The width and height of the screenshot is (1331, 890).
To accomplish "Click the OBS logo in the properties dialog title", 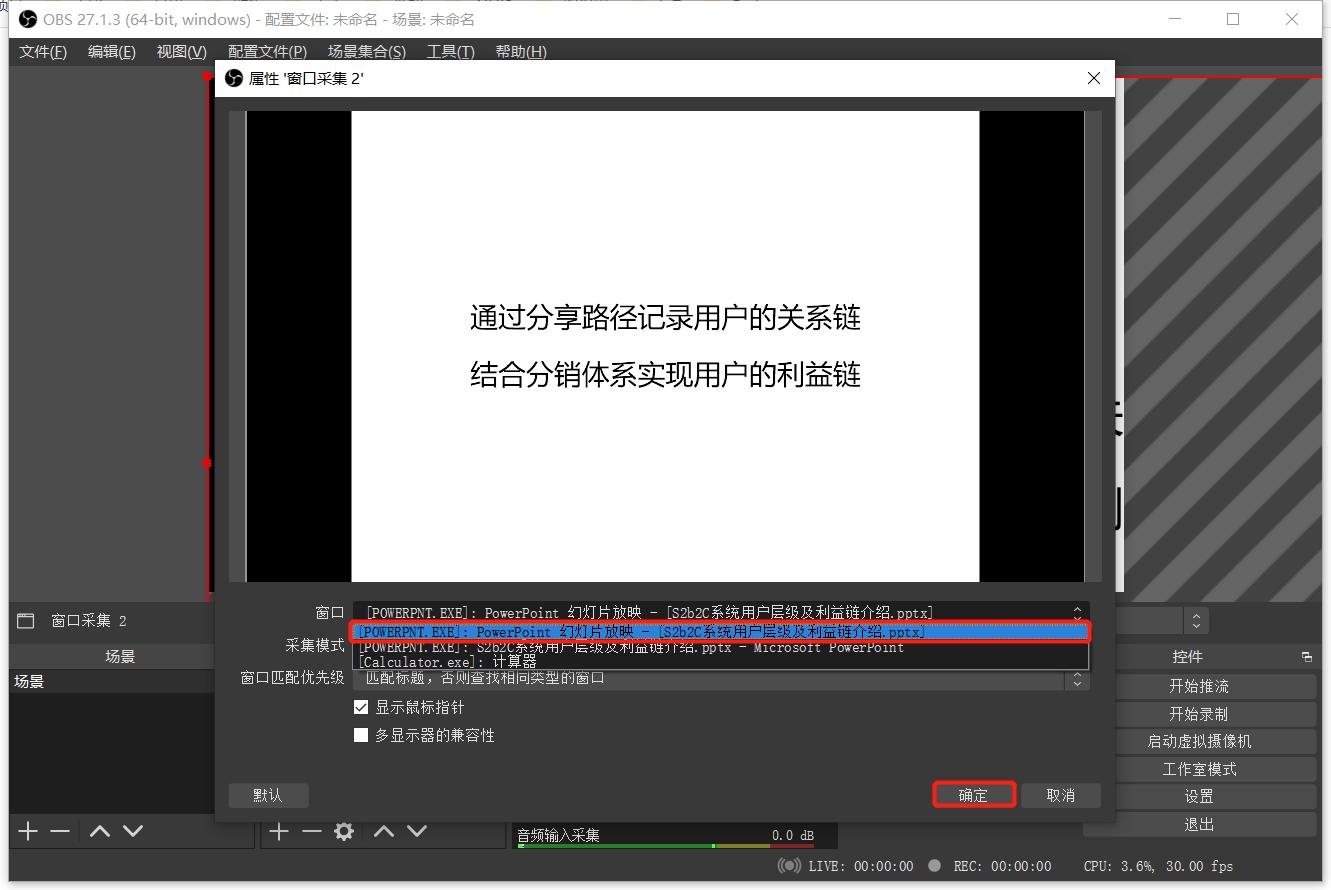I will click(233, 78).
